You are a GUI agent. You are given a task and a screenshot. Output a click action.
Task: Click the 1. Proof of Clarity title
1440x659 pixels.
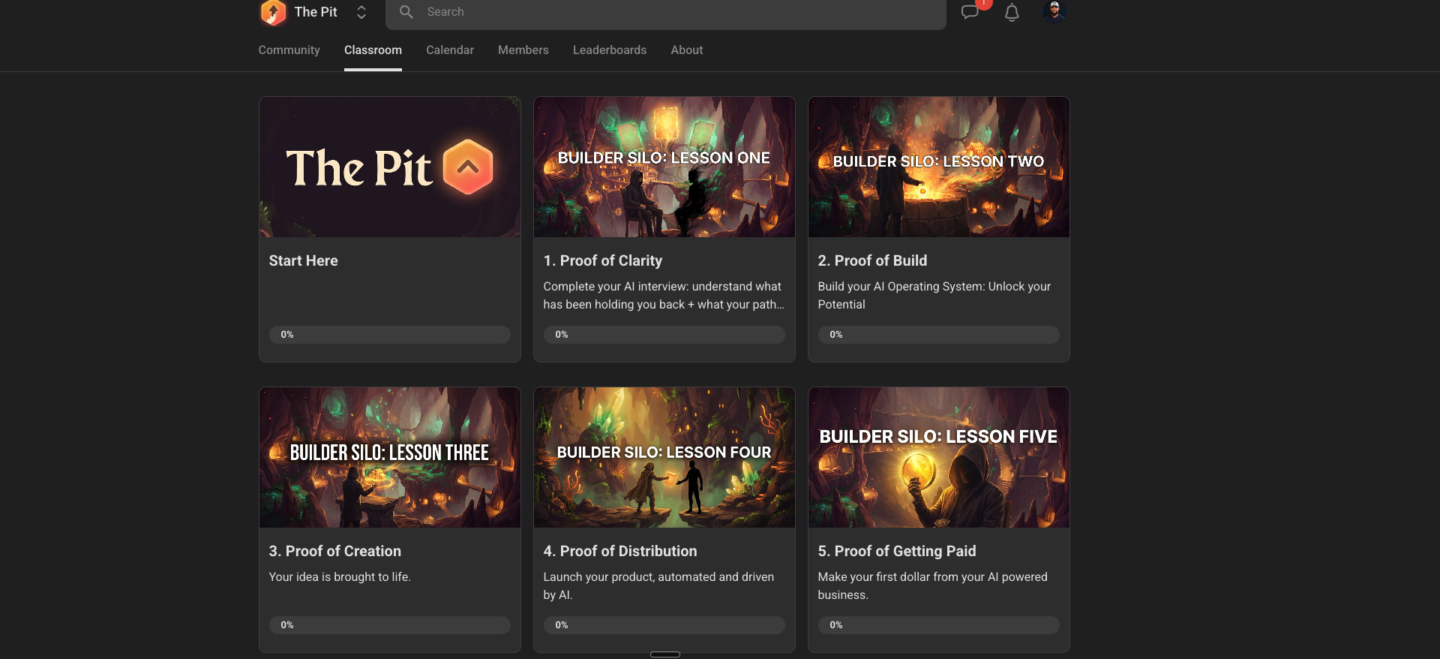603,261
